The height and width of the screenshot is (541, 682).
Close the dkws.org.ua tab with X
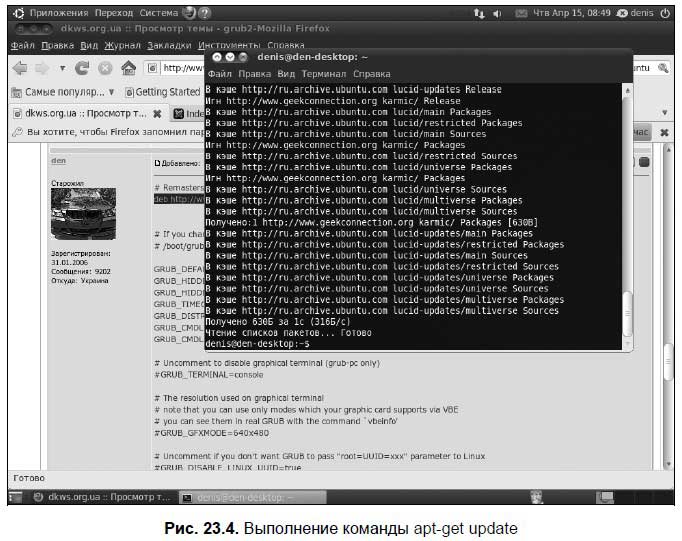(157, 114)
